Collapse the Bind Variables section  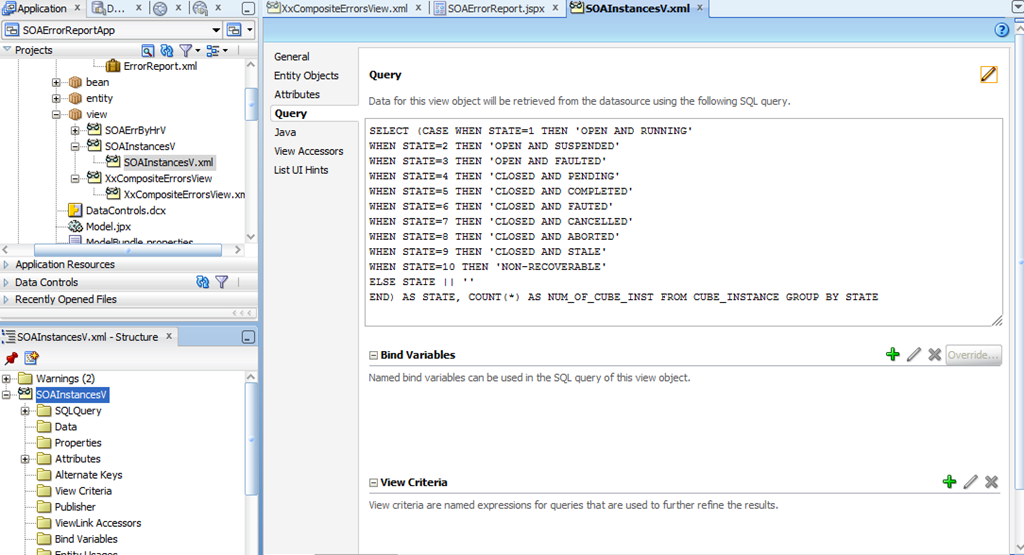pyautogui.click(x=373, y=355)
